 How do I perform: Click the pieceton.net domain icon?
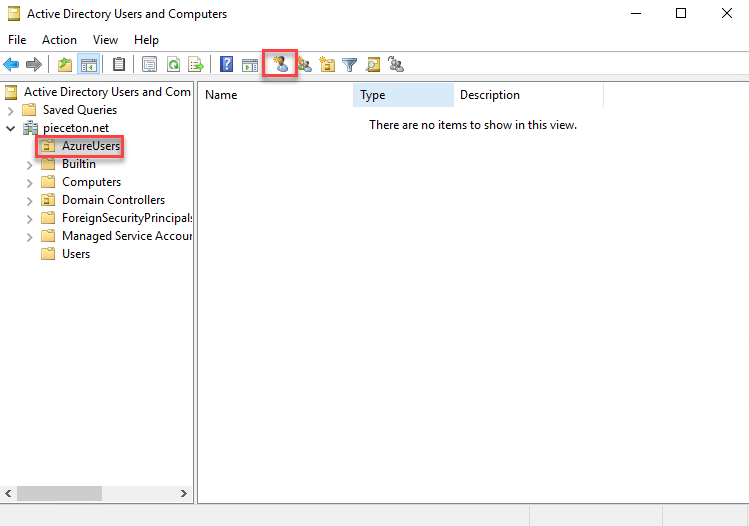tap(30, 128)
